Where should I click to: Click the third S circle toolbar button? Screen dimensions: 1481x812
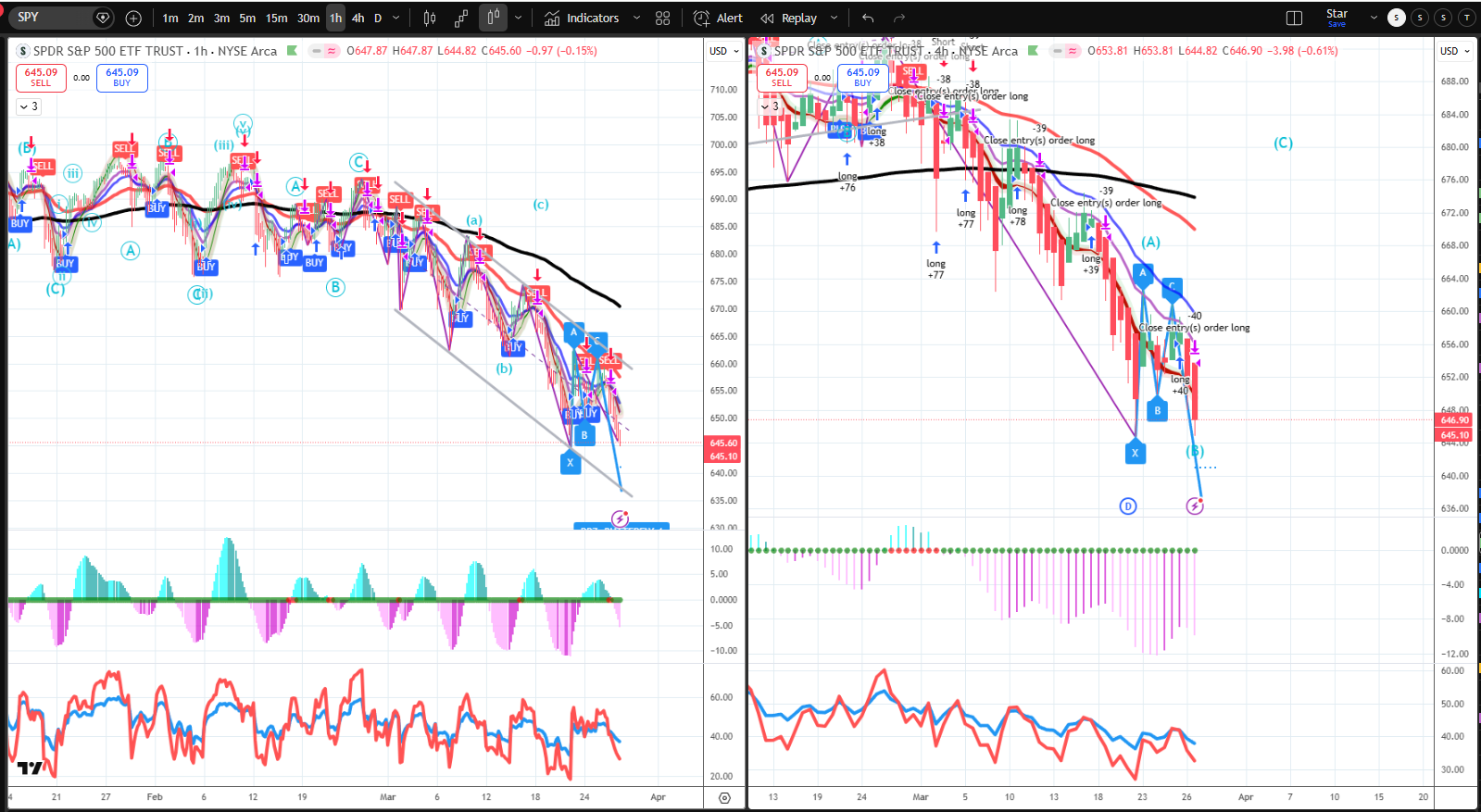tap(1443, 18)
